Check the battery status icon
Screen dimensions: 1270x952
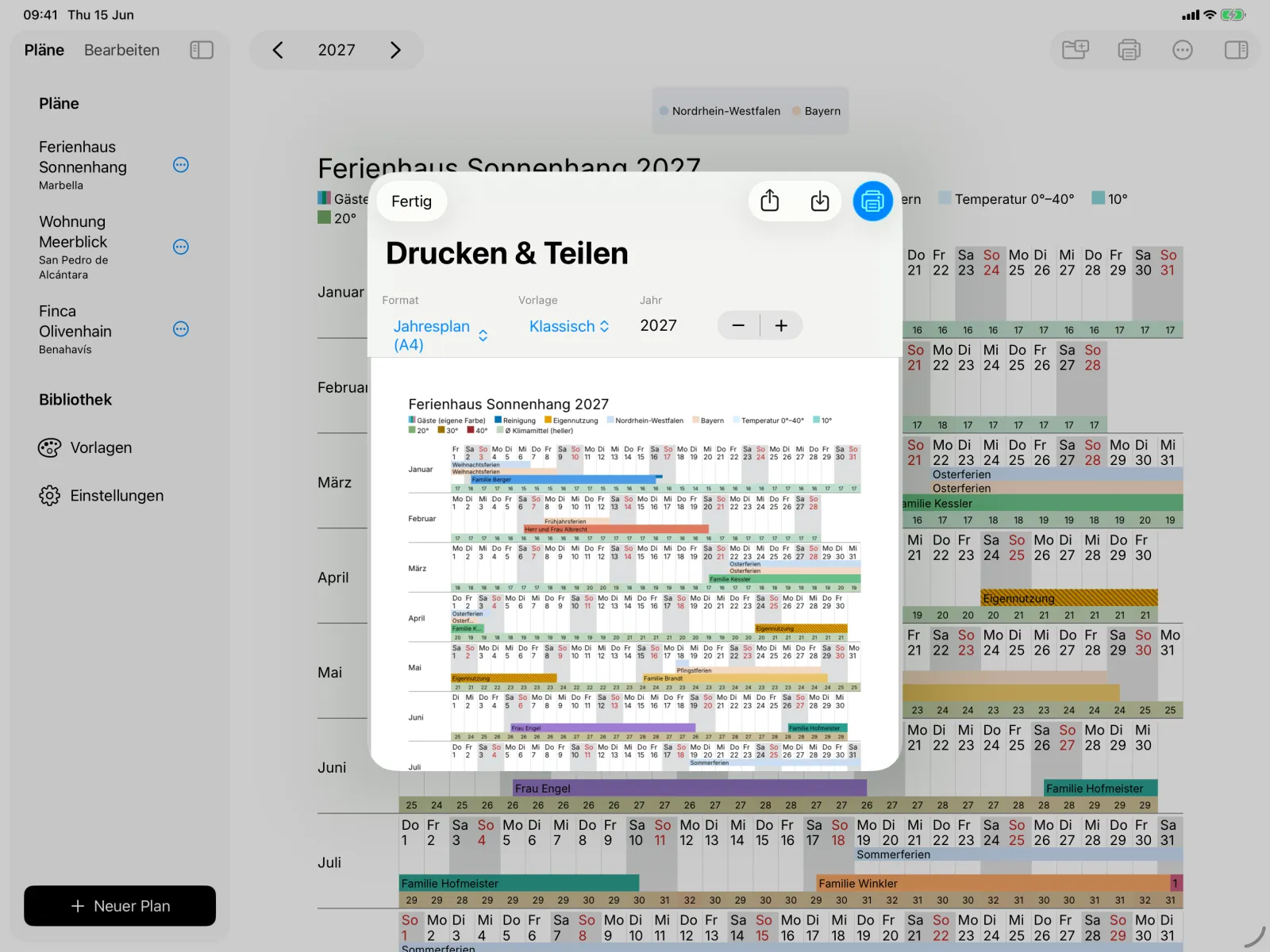(1233, 14)
